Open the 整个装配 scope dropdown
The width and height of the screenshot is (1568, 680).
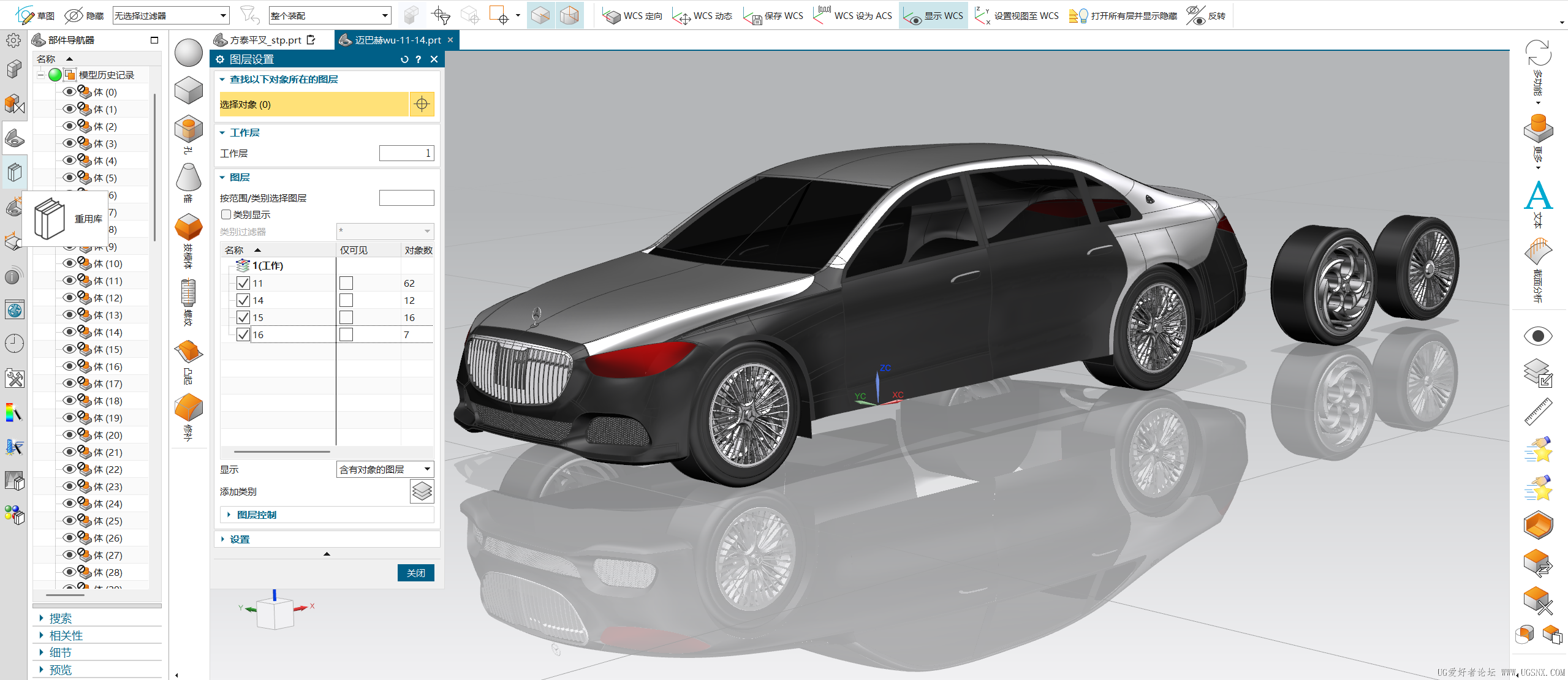pyautogui.click(x=330, y=15)
